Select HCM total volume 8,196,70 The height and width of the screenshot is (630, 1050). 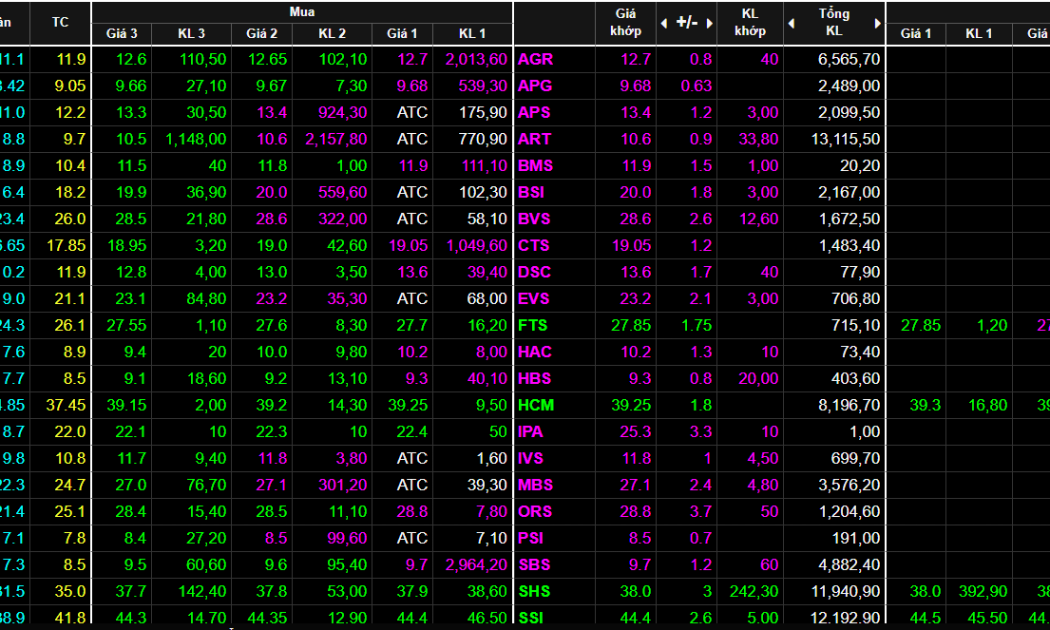click(849, 405)
